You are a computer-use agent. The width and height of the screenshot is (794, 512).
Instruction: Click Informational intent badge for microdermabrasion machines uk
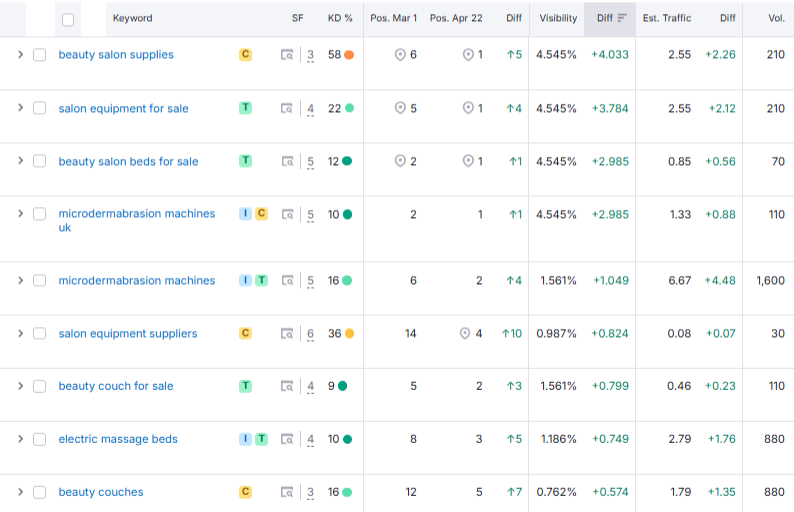[246, 214]
